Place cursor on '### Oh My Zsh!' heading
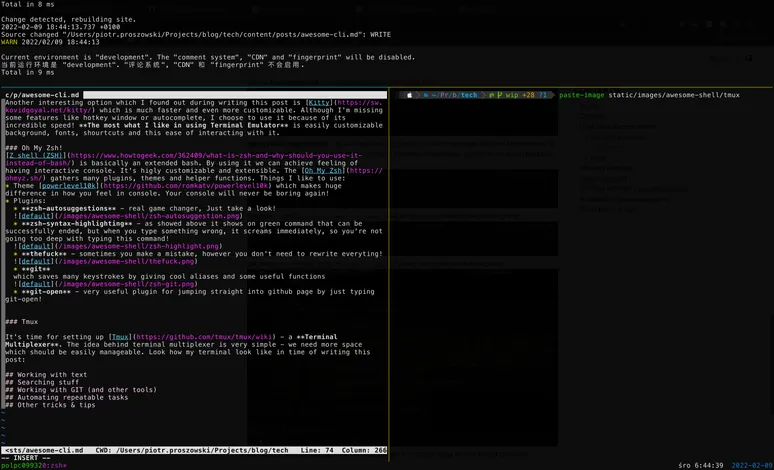The width and height of the screenshot is (774, 470). [34, 148]
